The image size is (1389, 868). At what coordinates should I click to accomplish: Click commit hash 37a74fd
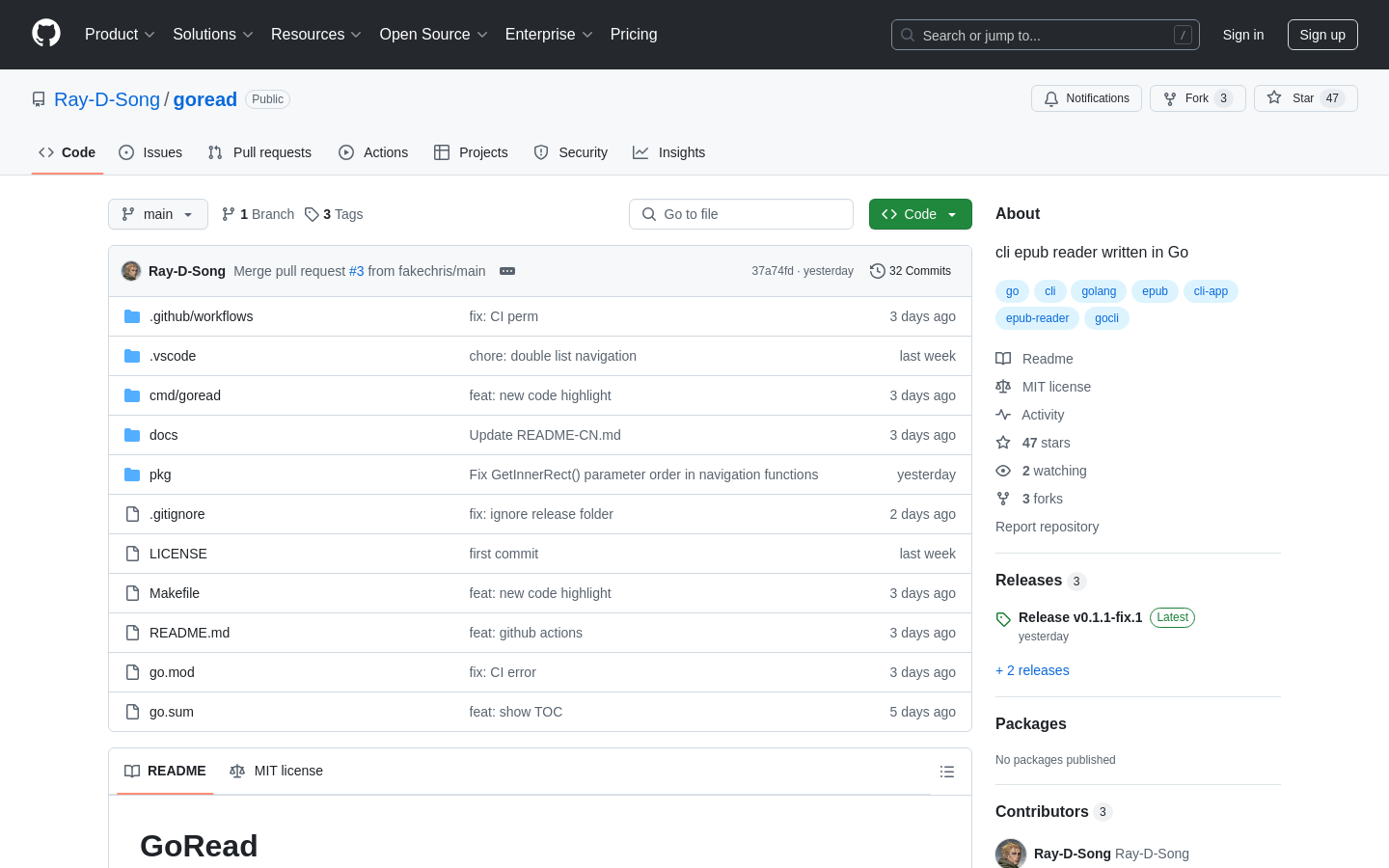click(773, 271)
